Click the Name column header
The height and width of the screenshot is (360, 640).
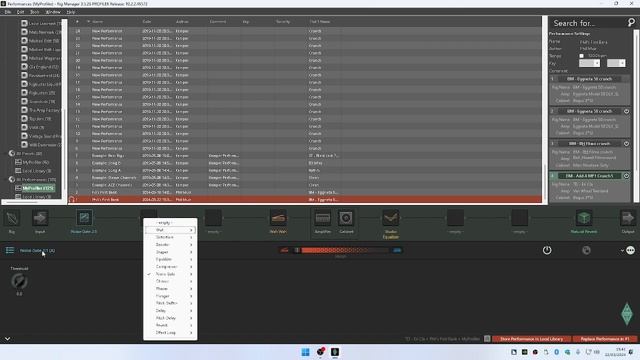tap(98, 22)
